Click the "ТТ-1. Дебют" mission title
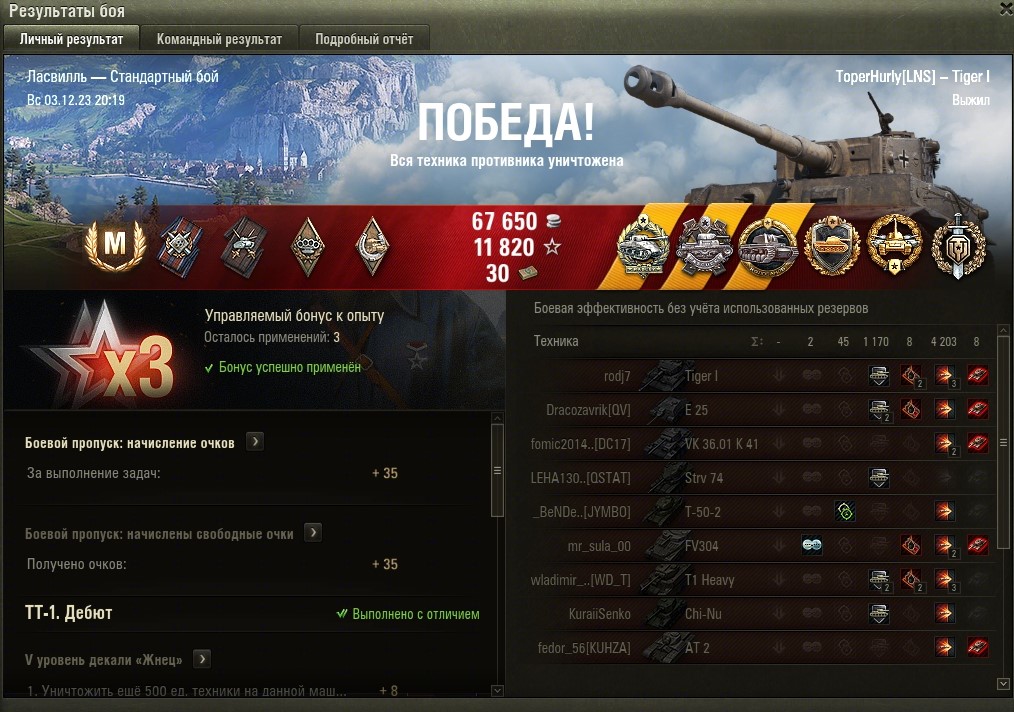The image size is (1014, 712). pyautogui.click(x=69, y=613)
